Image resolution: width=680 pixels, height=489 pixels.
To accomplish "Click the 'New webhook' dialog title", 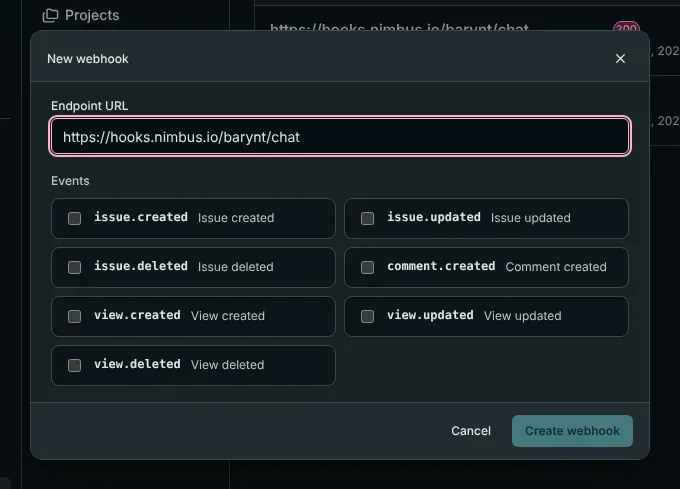I will tap(88, 59).
